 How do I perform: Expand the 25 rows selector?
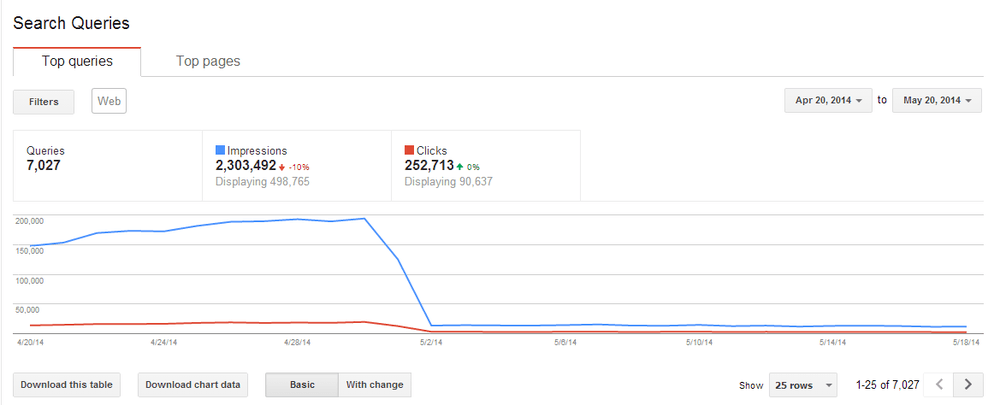(803, 385)
